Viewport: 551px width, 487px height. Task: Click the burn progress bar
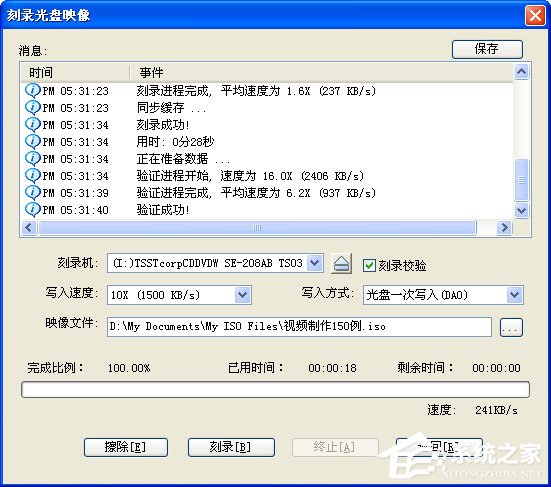(x=275, y=389)
